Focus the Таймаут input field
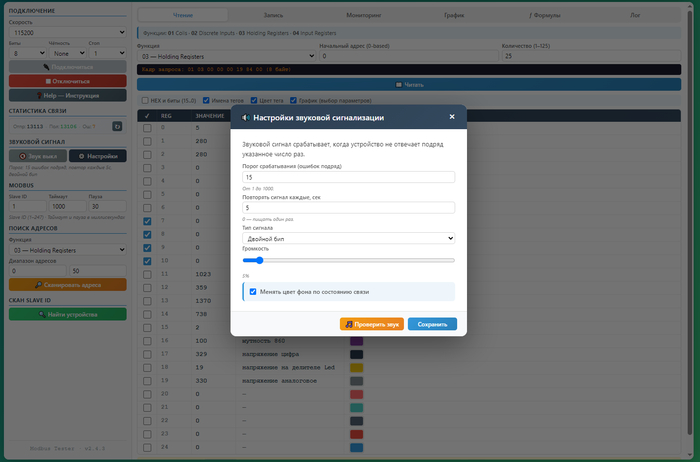Screen dimensions: 700x462 67,206
